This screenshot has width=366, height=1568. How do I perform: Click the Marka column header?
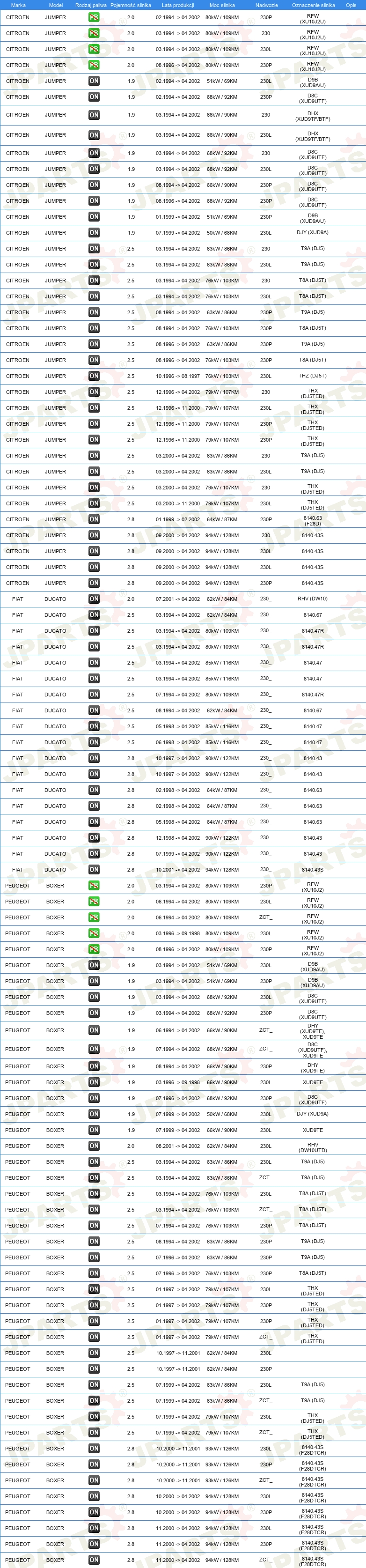18,5
